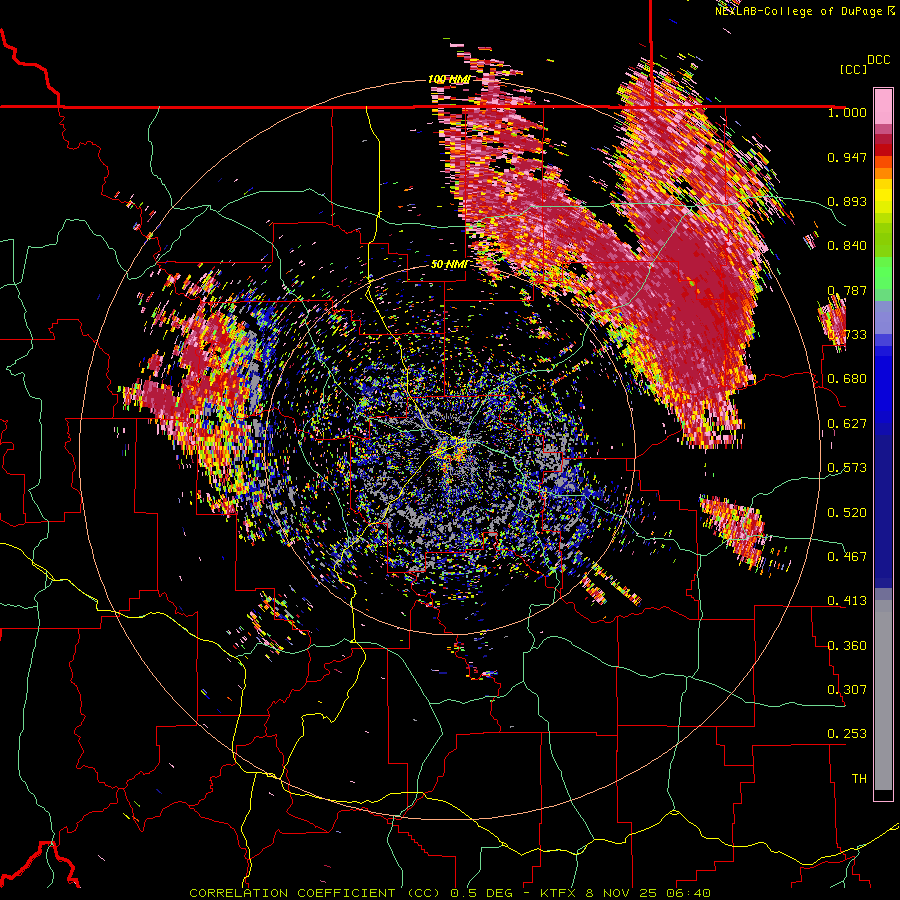Click the KTFX radar site identifier

tap(559, 893)
